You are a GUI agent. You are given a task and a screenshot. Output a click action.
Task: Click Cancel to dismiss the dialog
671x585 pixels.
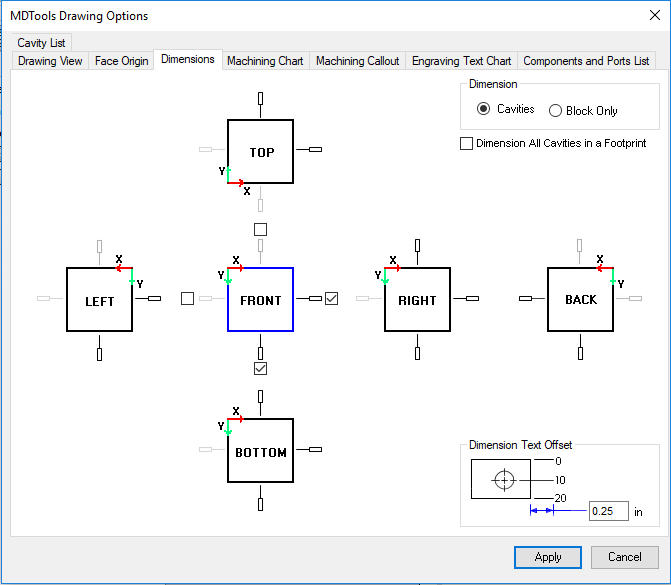(x=624, y=557)
